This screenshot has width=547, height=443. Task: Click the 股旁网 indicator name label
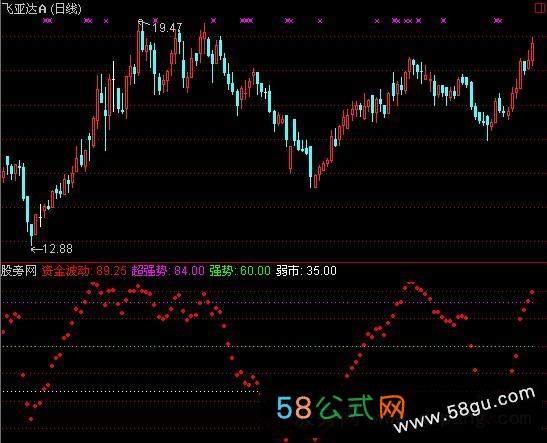19,271
